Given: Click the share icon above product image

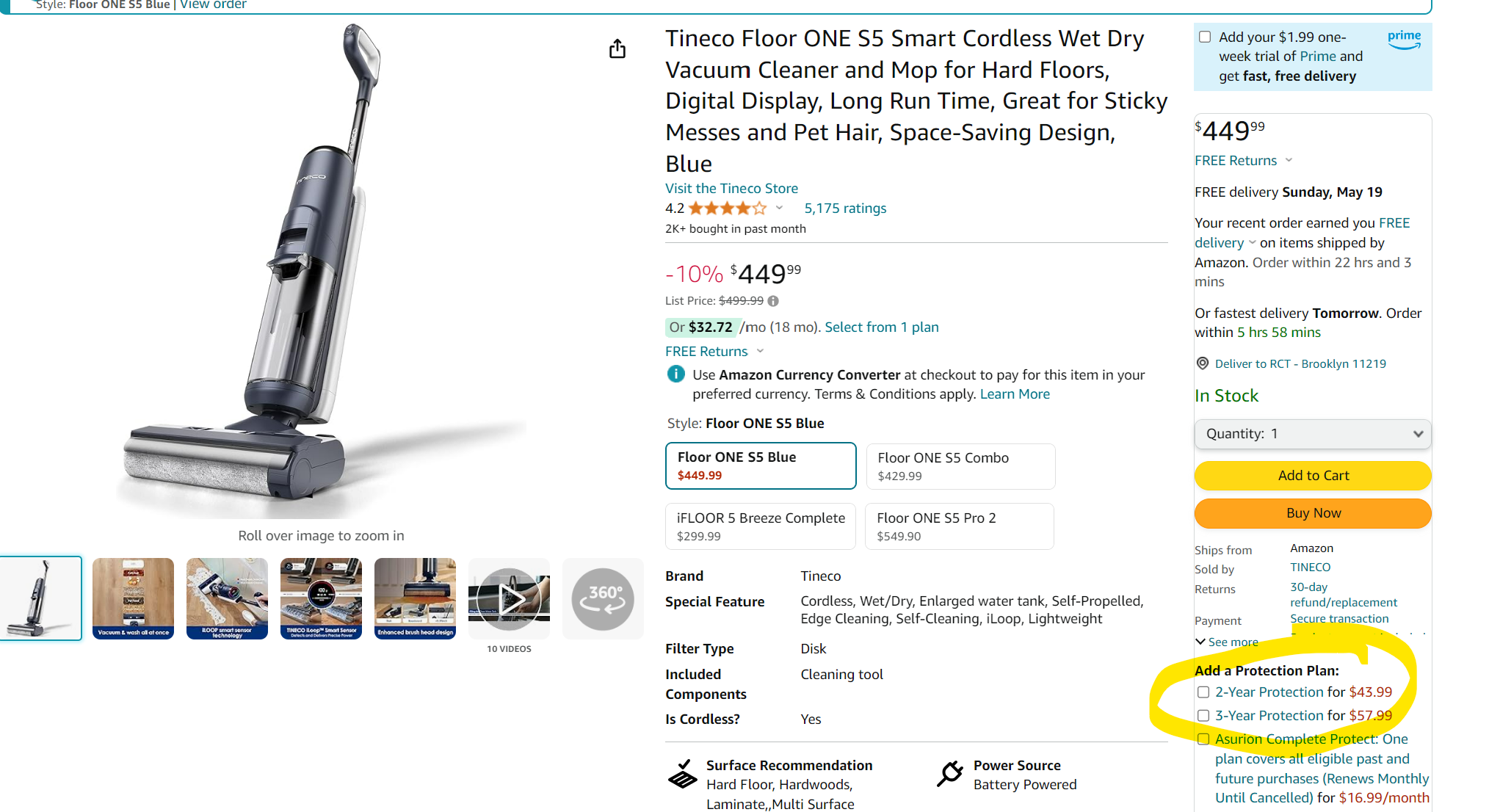Looking at the screenshot, I should click(617, 49).
